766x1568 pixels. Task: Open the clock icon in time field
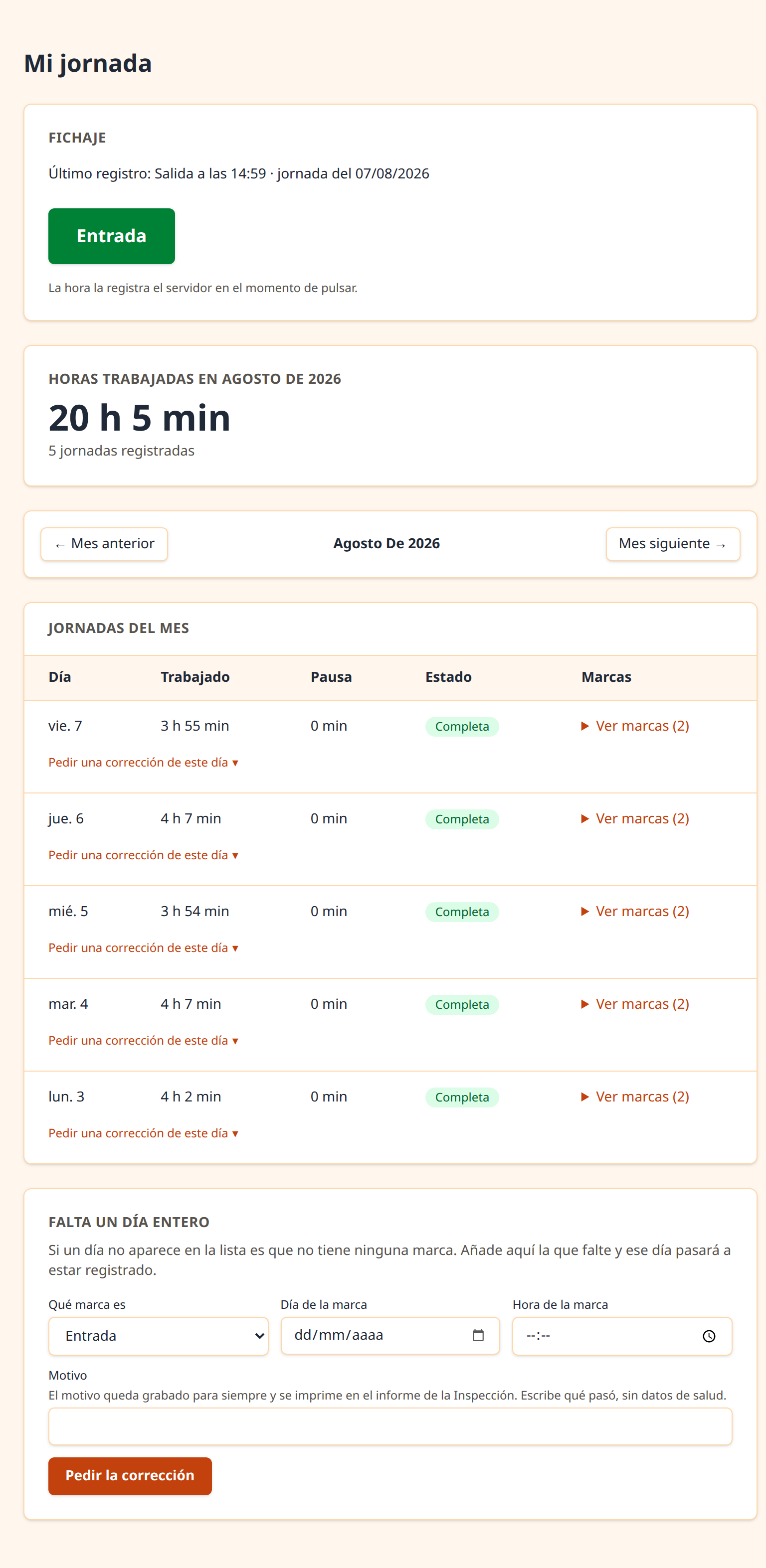709,1336
